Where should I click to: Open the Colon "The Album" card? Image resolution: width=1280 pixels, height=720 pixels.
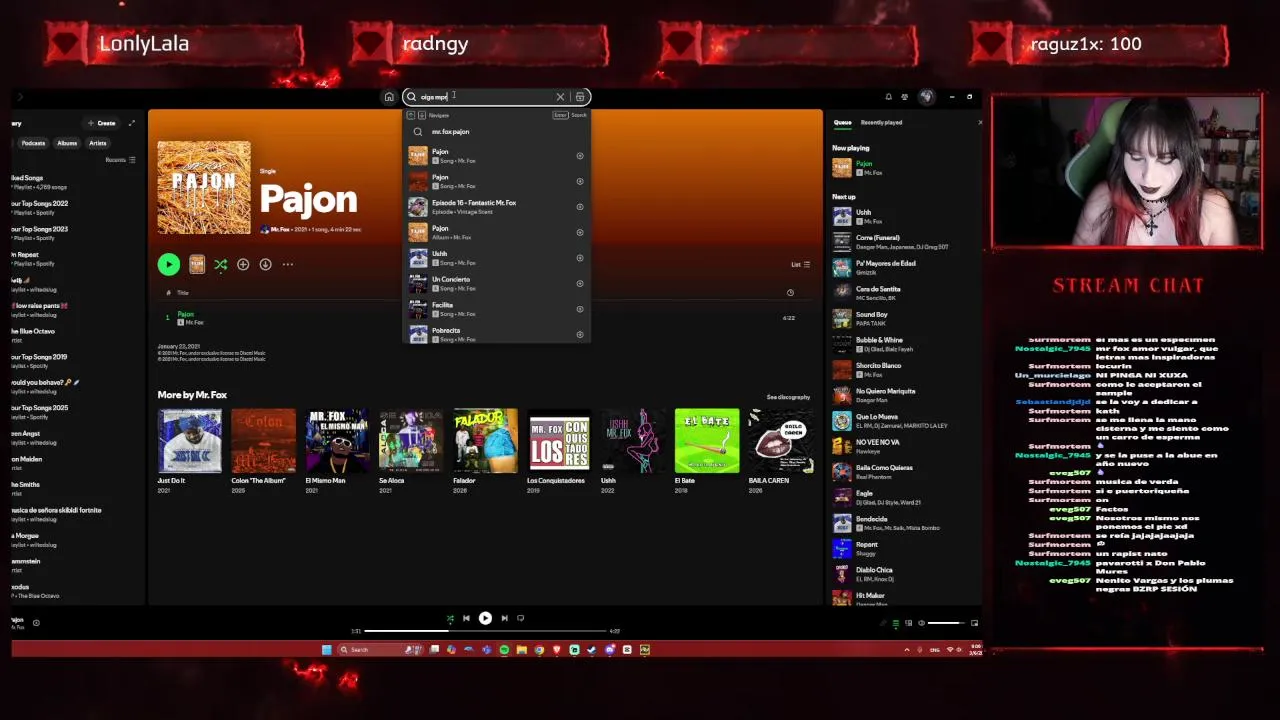(x=263, y=451)
